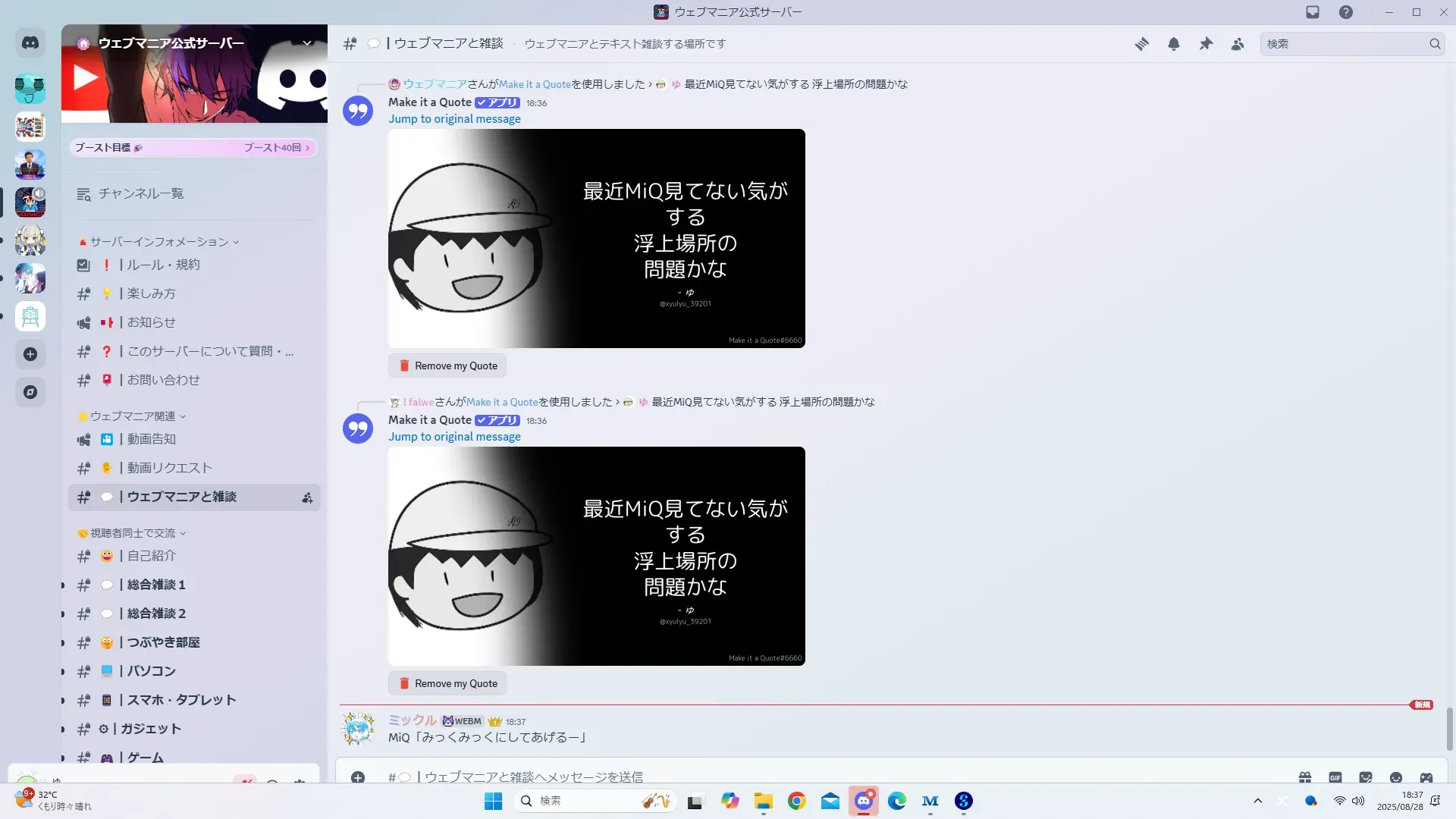This screenshot has width=1456, height=819.
Task: Expand the 総合雑談１ channel threads
Action: (x=63, y=585)
